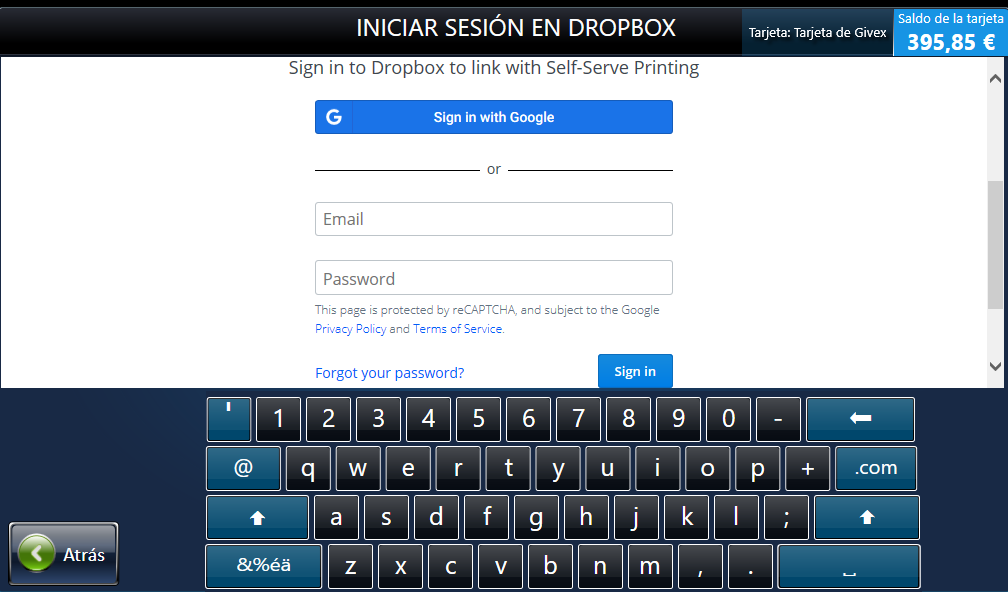Tap the letter e key

(x=408, y=469)
